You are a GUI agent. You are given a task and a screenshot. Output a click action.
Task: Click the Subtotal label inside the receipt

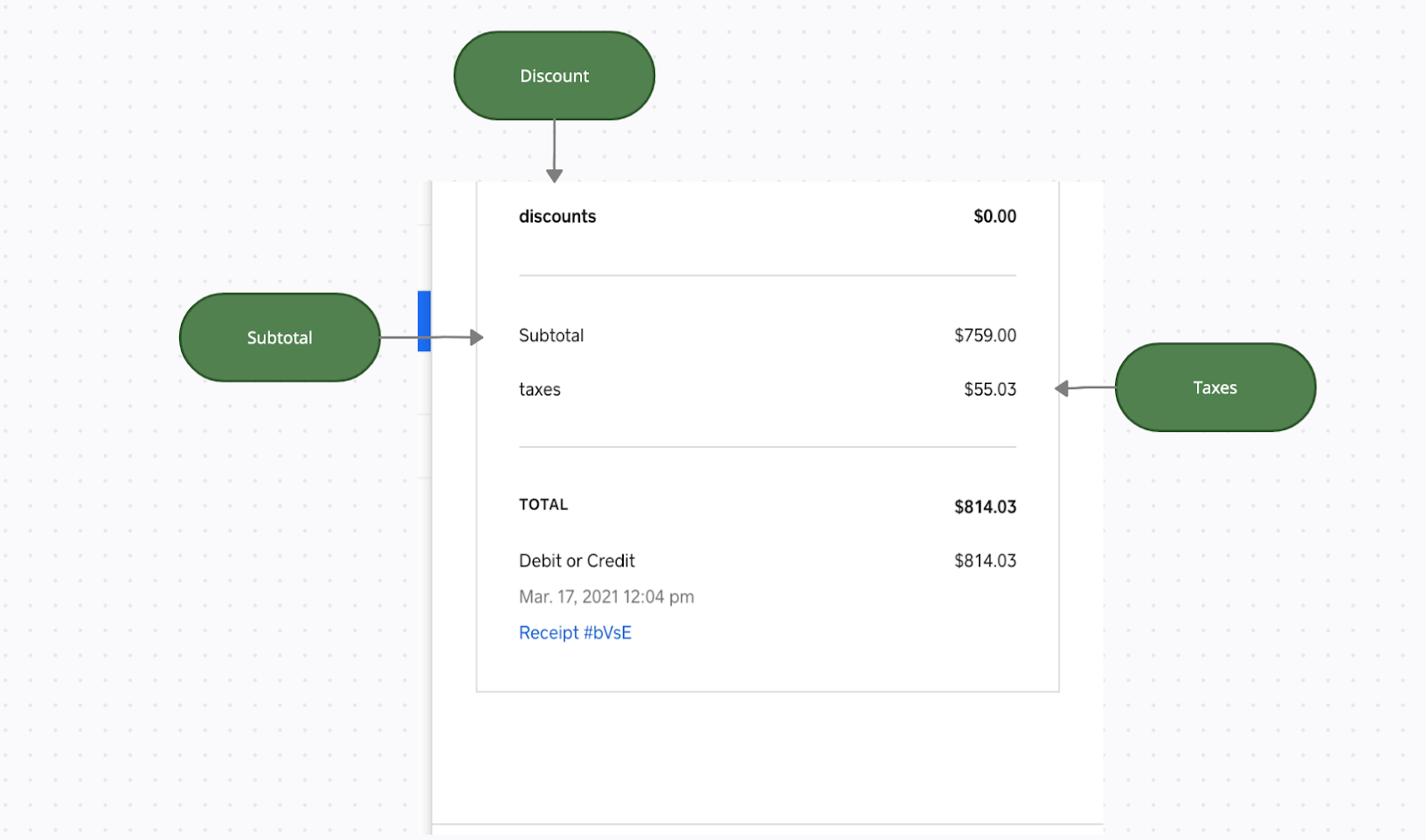point(551,336)
